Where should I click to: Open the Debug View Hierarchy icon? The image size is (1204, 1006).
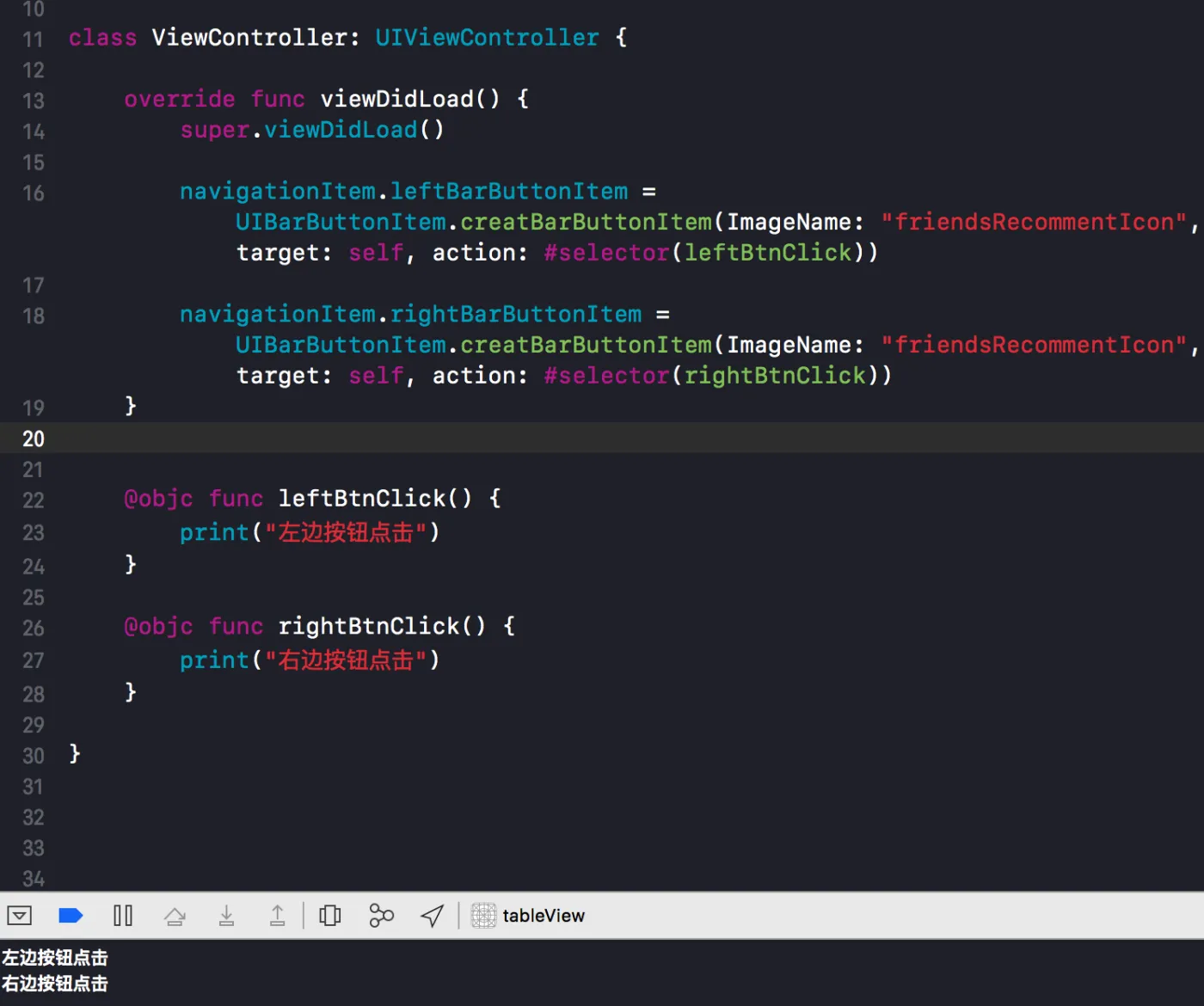tap(330, 916)
